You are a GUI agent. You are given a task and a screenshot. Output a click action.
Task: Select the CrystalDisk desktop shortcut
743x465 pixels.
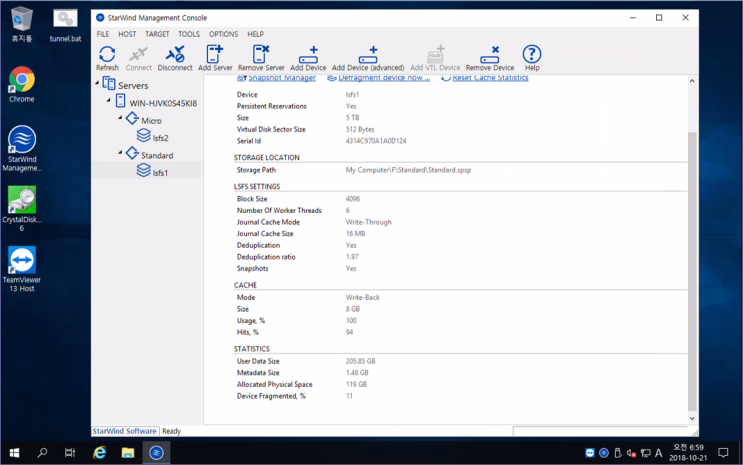point(22,209)
